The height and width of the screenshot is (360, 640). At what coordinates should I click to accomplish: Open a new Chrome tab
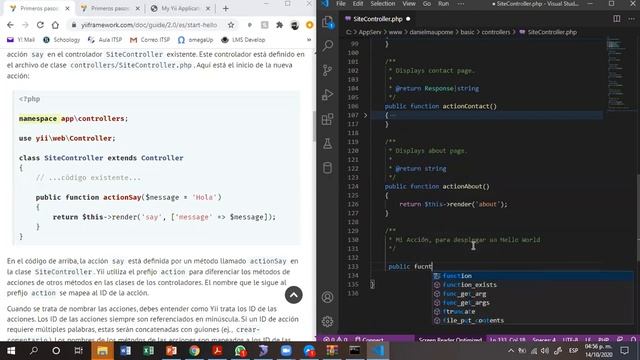(x=226, y=8)
